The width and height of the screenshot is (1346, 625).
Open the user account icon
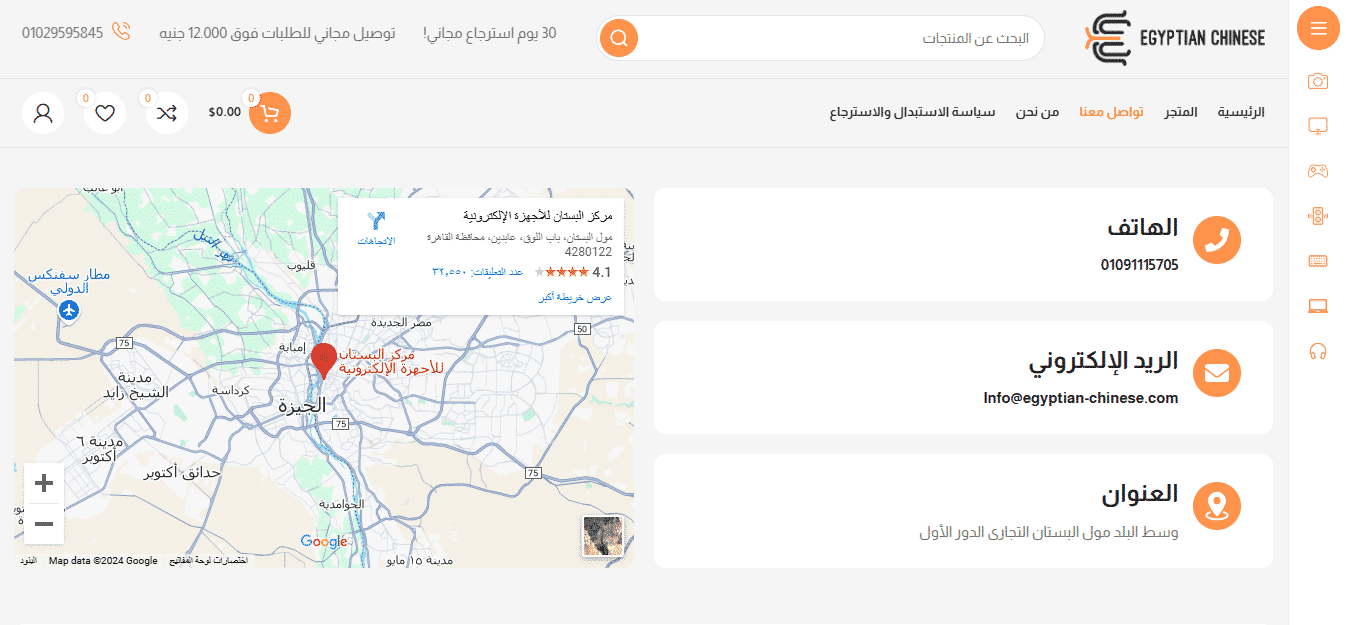point(43,113)
